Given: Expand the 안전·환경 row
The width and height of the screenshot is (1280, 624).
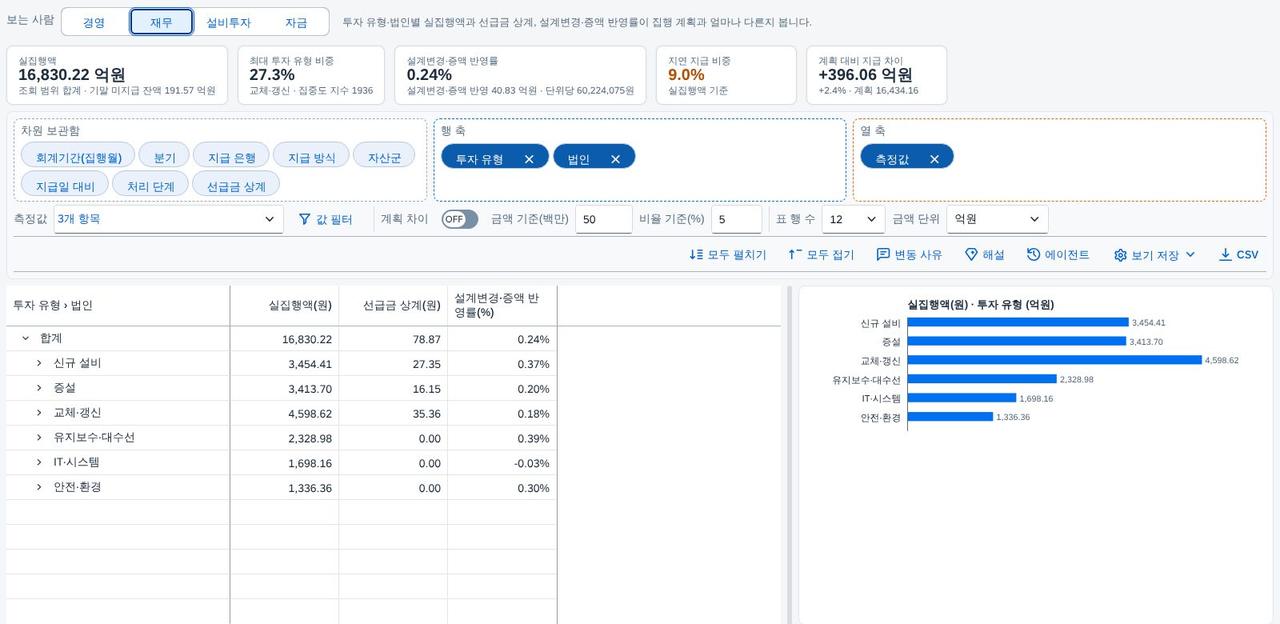Looking at the screenshot, I should [x=39, y=487].
